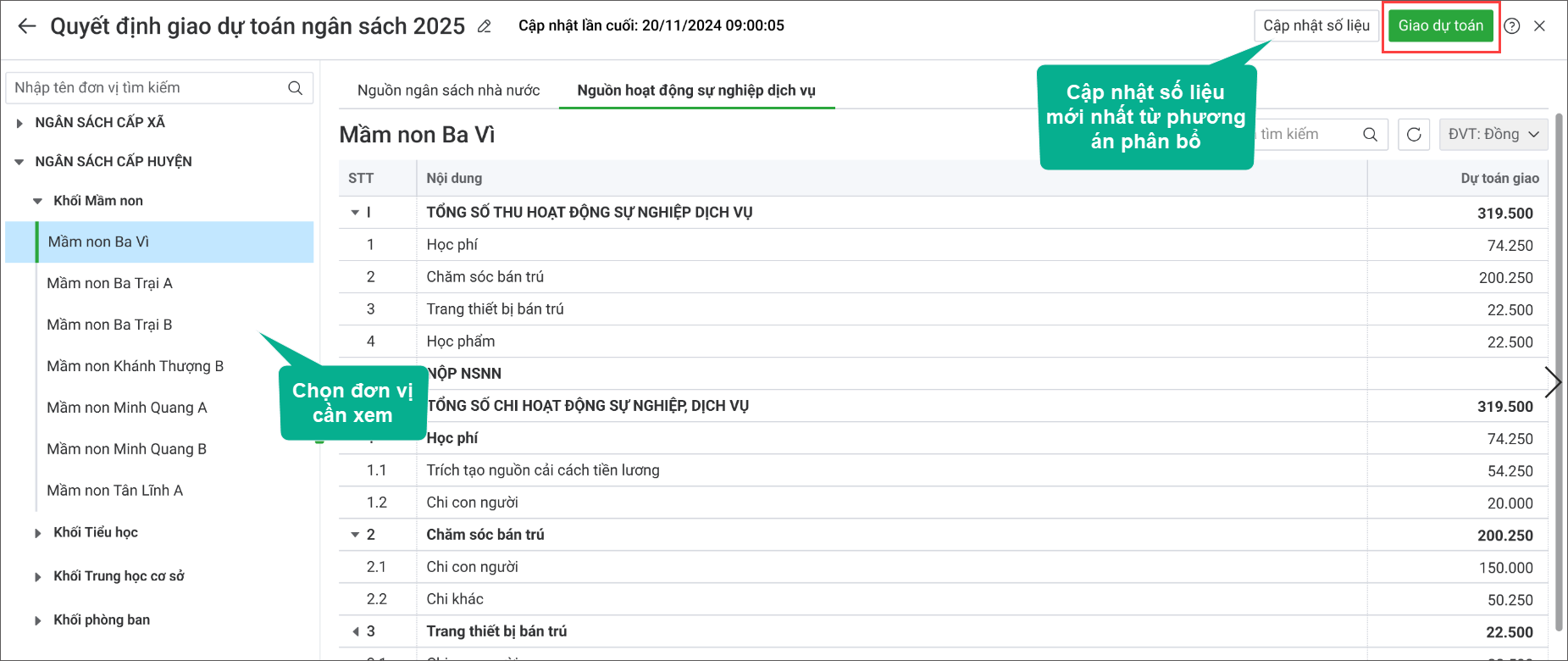
Task: Click the magnifier in table search field
Action: coord(1370,135)
